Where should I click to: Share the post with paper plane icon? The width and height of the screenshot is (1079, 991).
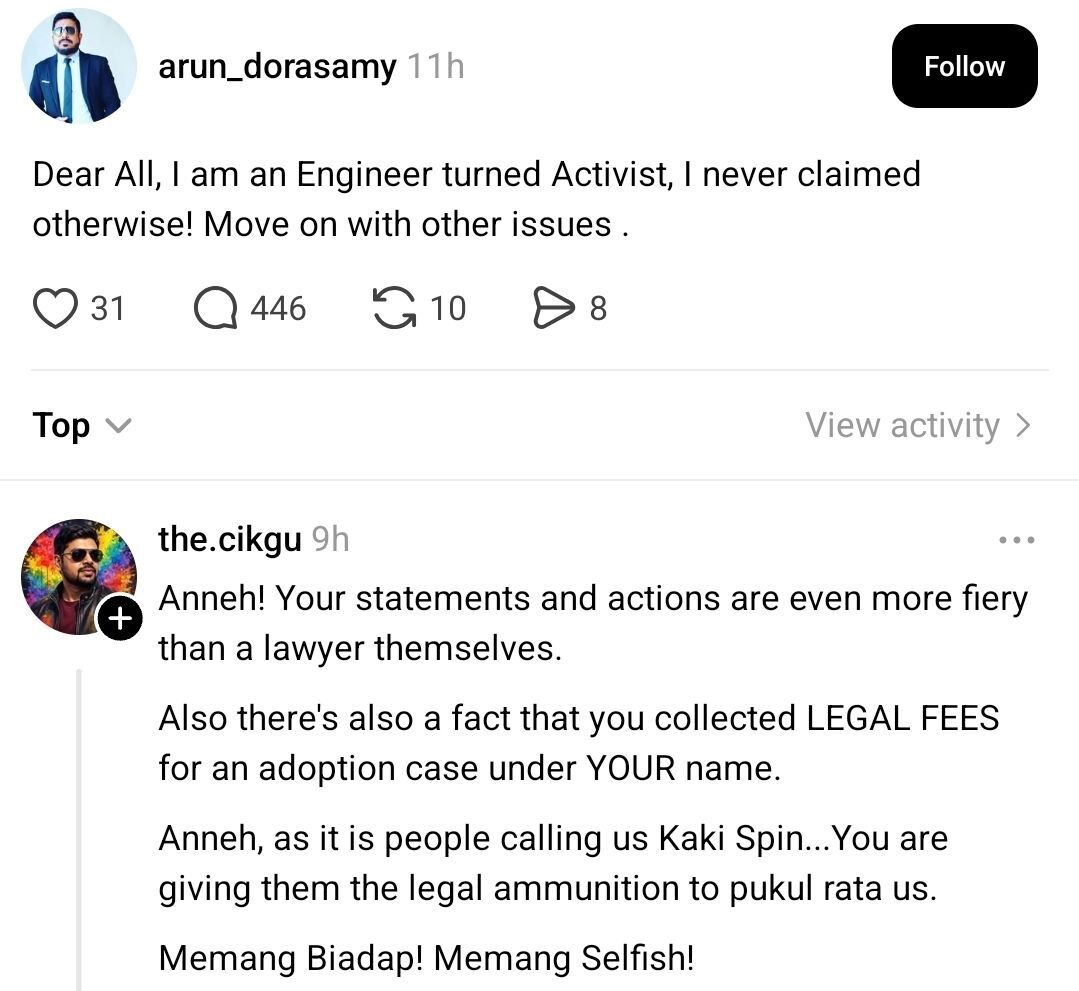point(551,309)
